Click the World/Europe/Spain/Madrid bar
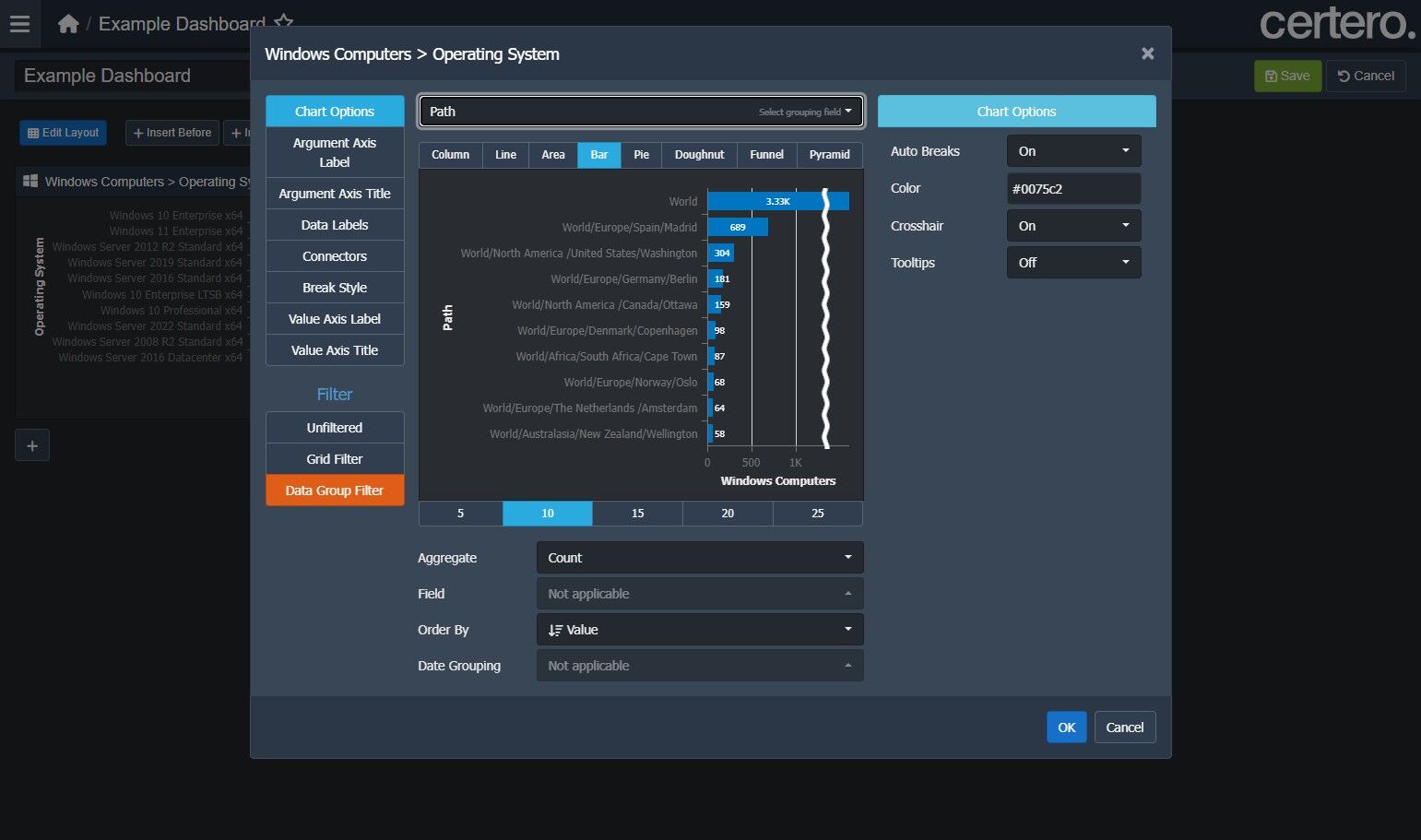 click(x=738, y=227)
